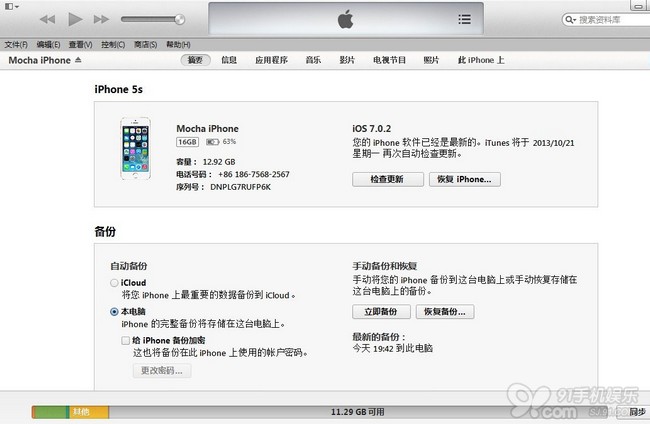Adjust the volume slider knob
Image resolution: width=650 pixels, height=424 pixels.
click(179, 19)
